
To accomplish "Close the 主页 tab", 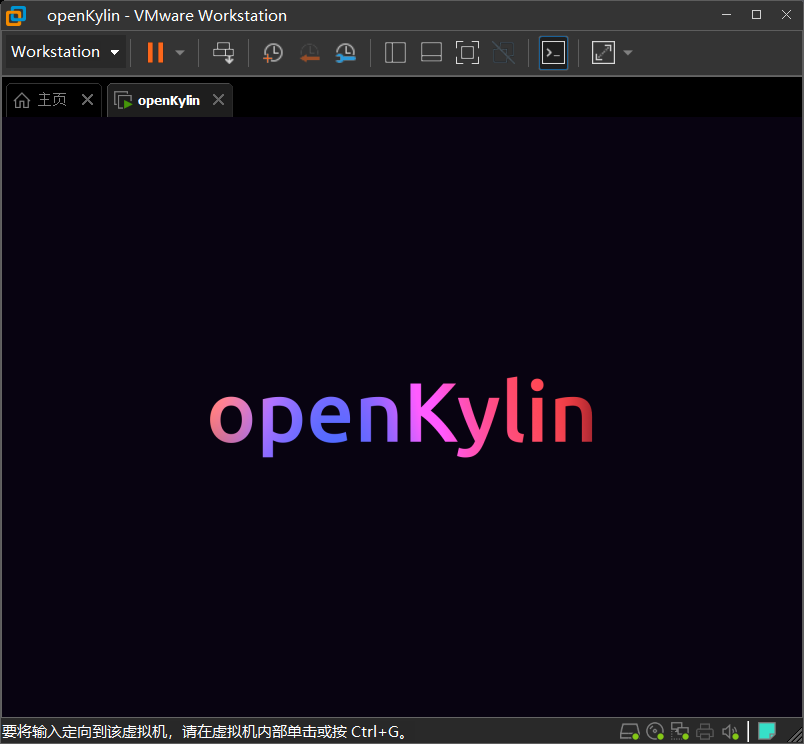I will tap(88, 99).
